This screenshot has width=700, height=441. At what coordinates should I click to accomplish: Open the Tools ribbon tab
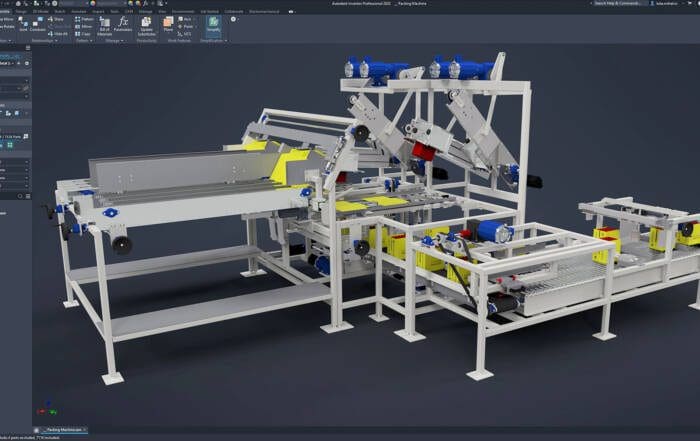[x=115, y=12]
